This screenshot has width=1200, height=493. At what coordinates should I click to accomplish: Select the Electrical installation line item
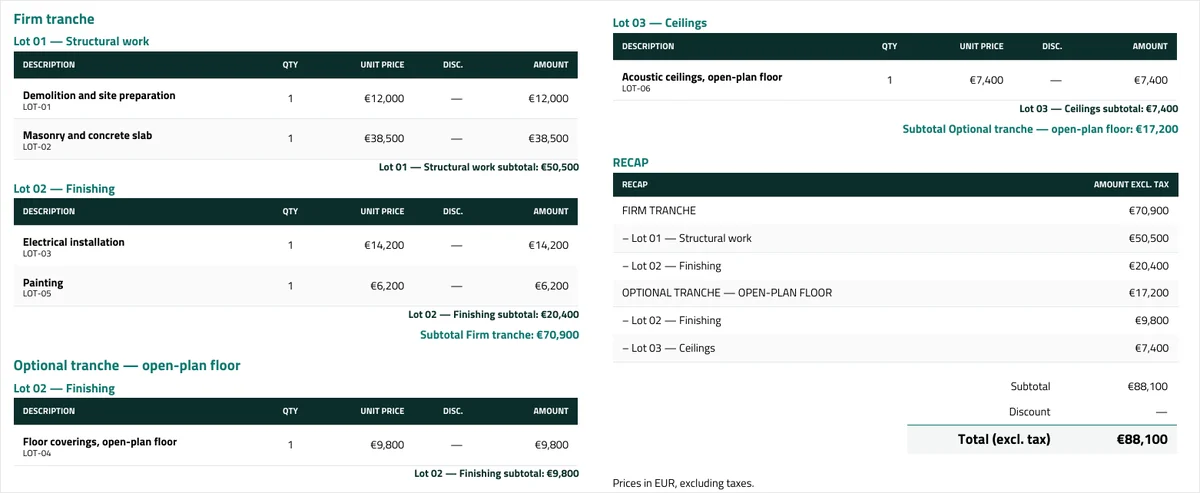[x=296, y=246]
